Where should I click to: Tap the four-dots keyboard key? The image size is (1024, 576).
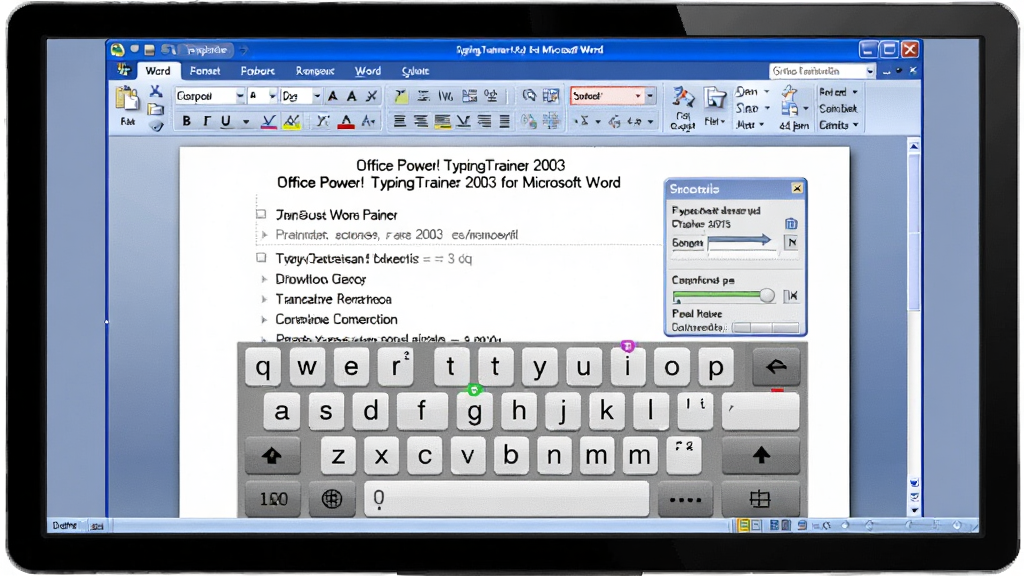[685, 500]
